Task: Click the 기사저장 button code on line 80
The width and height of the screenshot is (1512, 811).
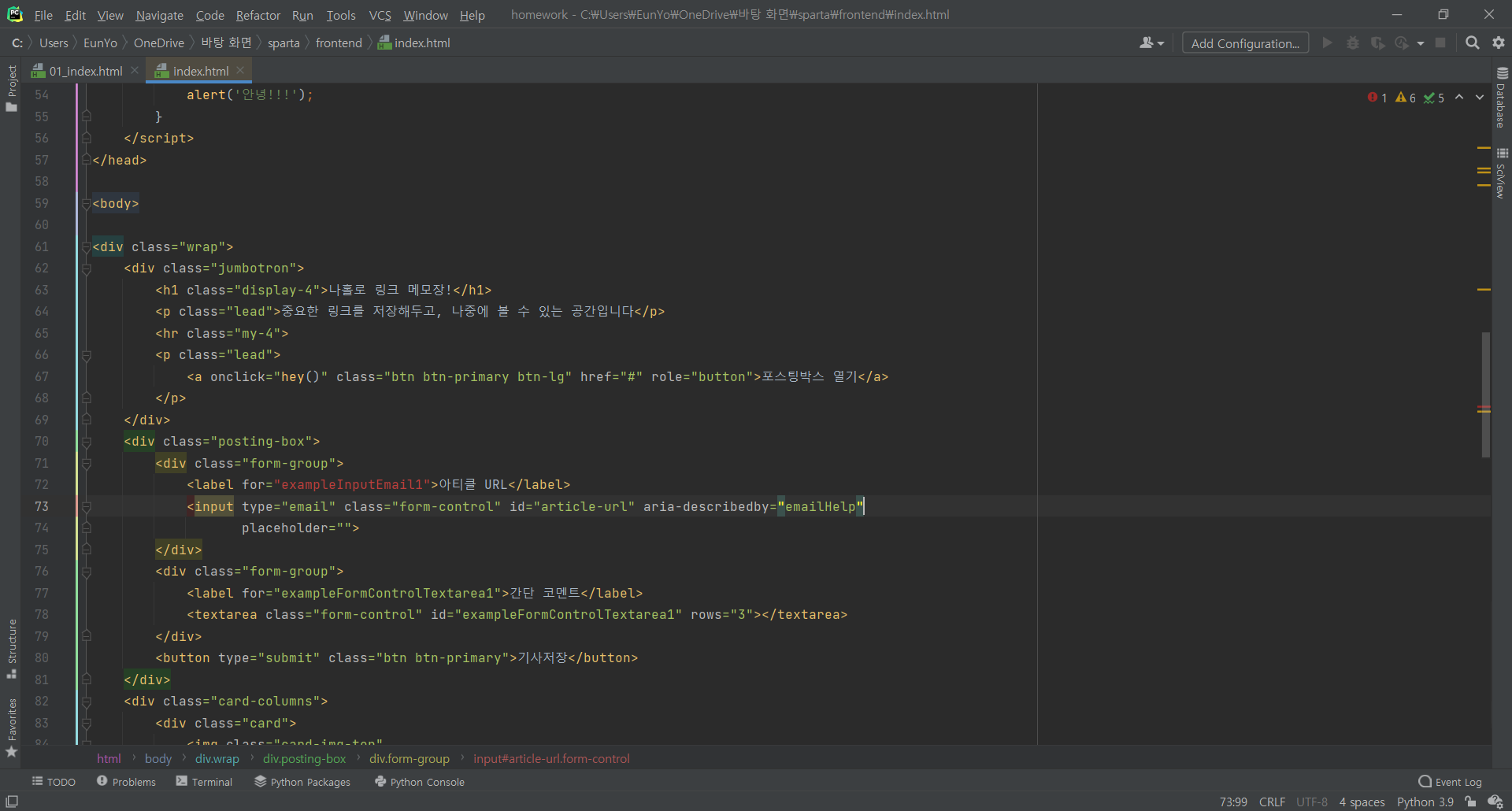Action: [396, 658]
